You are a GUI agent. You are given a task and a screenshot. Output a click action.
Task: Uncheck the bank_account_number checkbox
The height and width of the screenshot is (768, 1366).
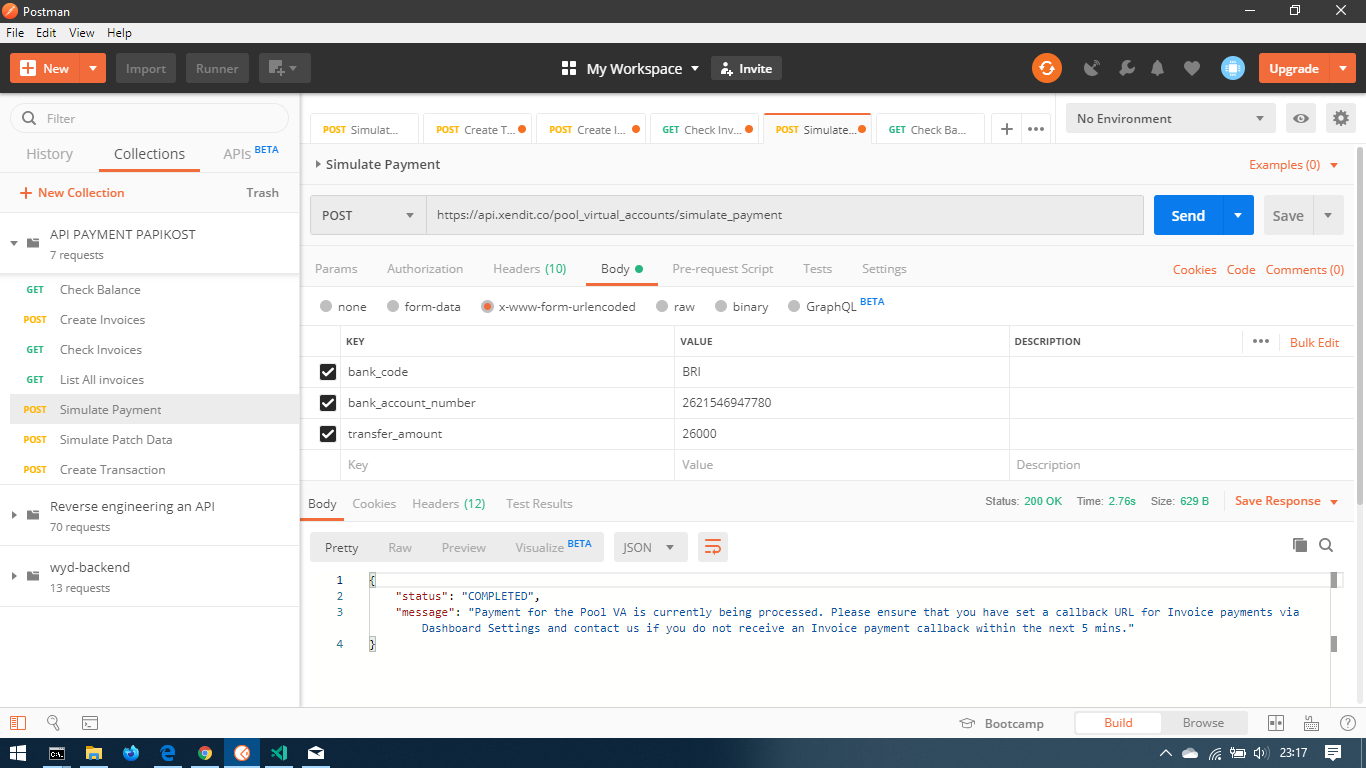point(328,403)
